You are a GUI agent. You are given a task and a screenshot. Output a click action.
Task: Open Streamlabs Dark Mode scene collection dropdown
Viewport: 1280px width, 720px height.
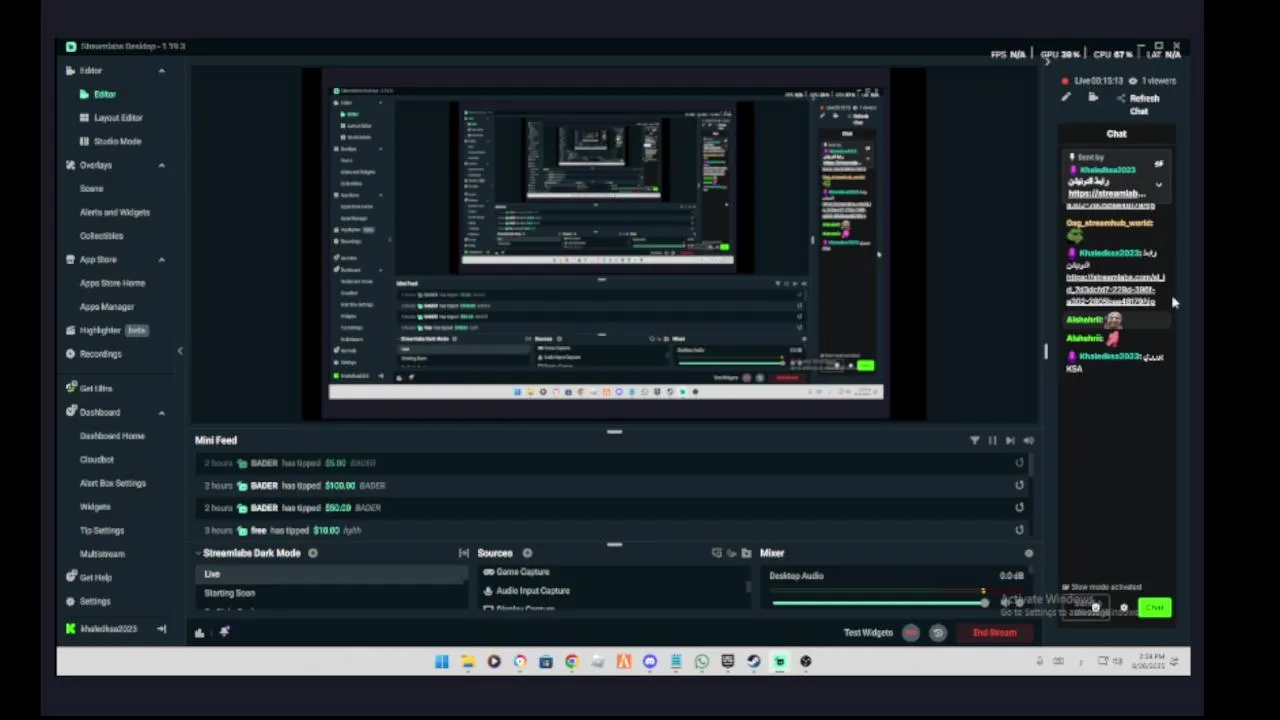tap(248, 553)
